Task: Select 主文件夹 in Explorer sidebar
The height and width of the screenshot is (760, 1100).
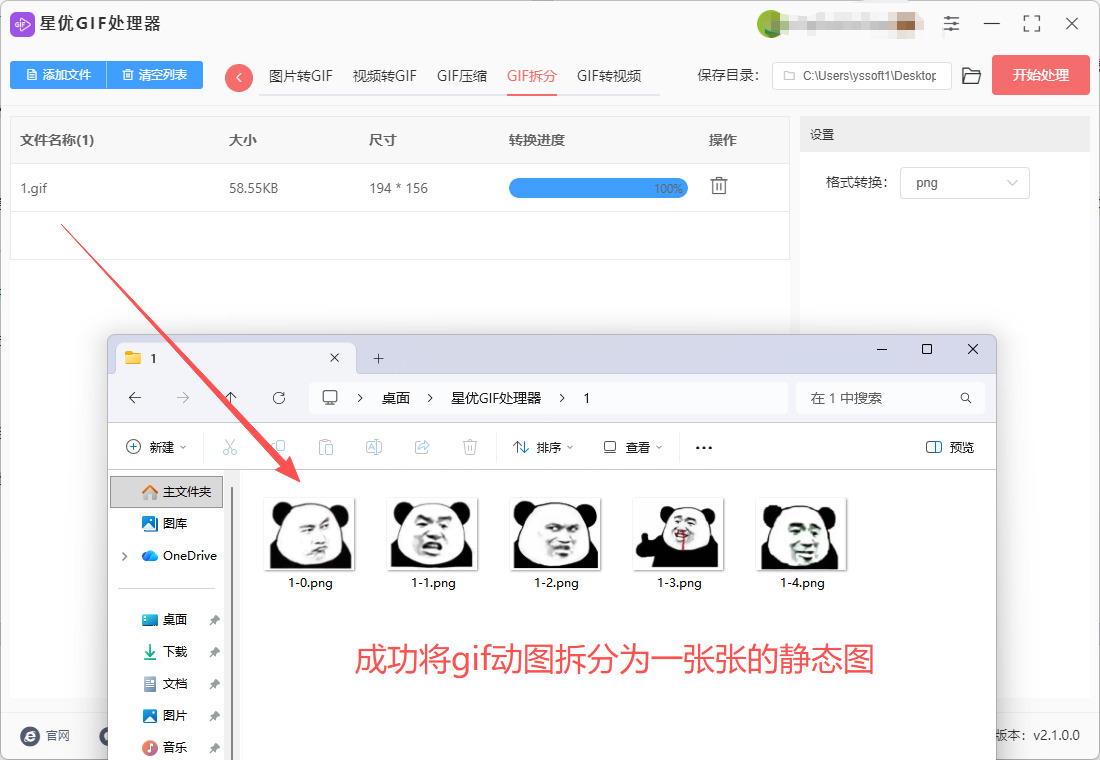Action: [x=167, y=492]
